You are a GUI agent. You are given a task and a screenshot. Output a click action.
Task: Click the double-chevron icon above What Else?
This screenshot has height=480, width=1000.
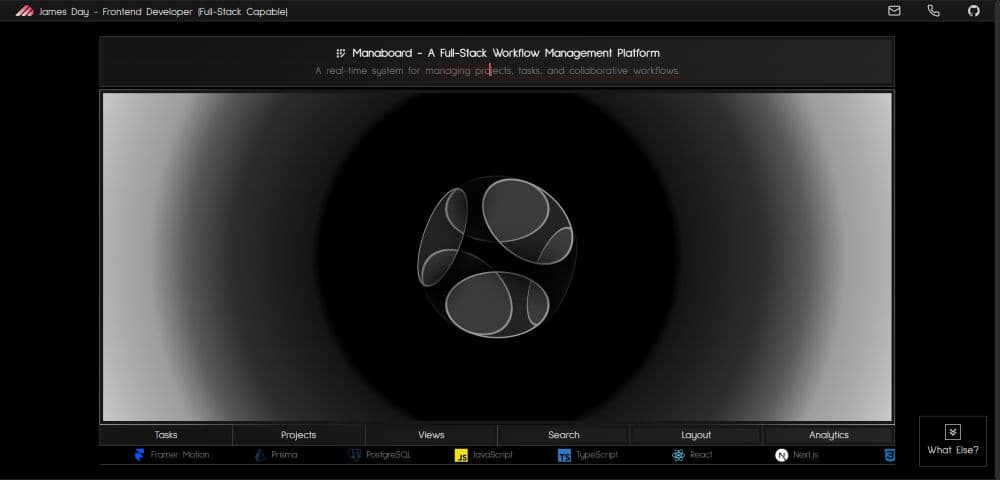coord(953,432)
